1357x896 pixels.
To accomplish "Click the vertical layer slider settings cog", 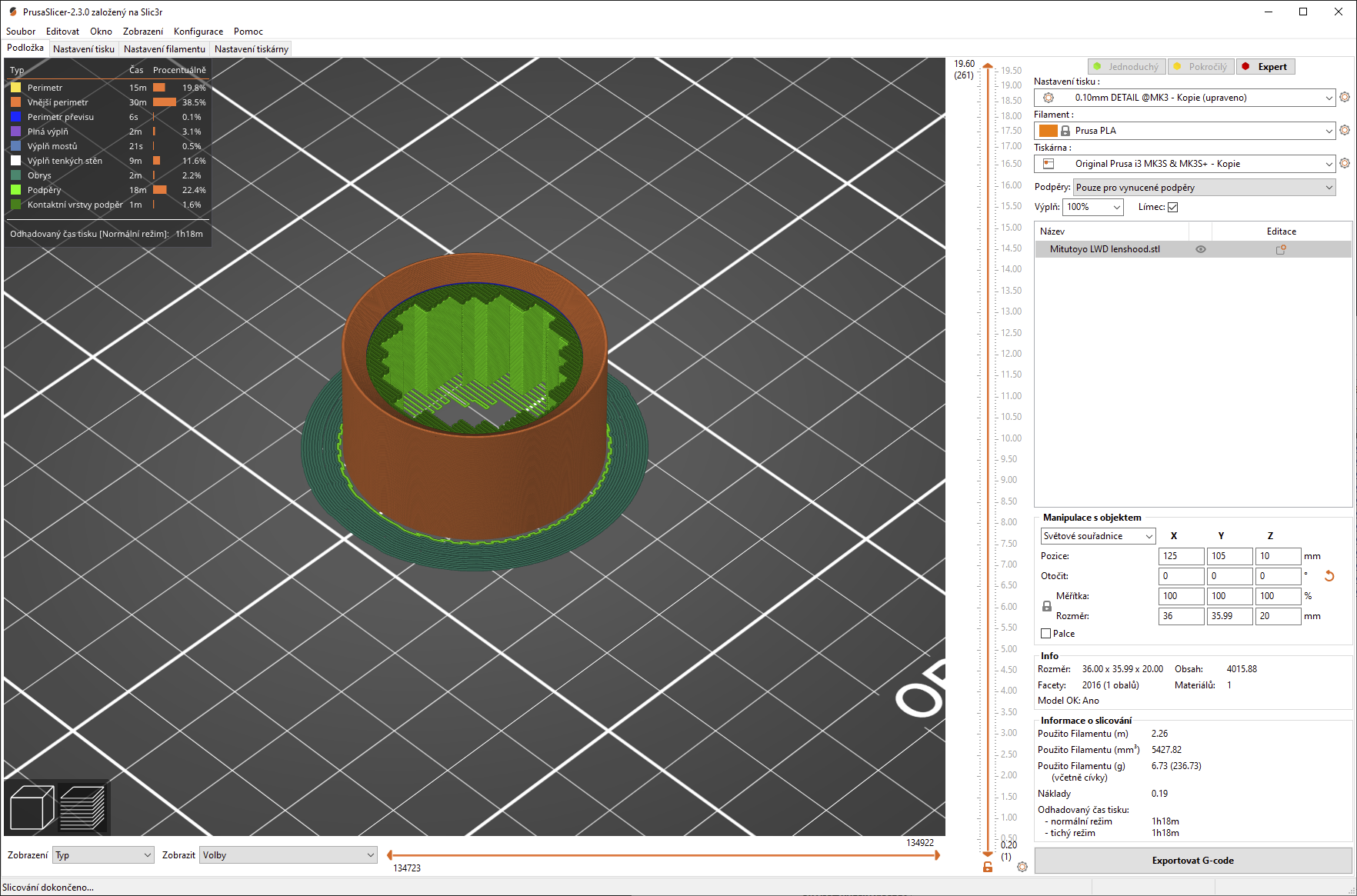I will (1022, 867).
